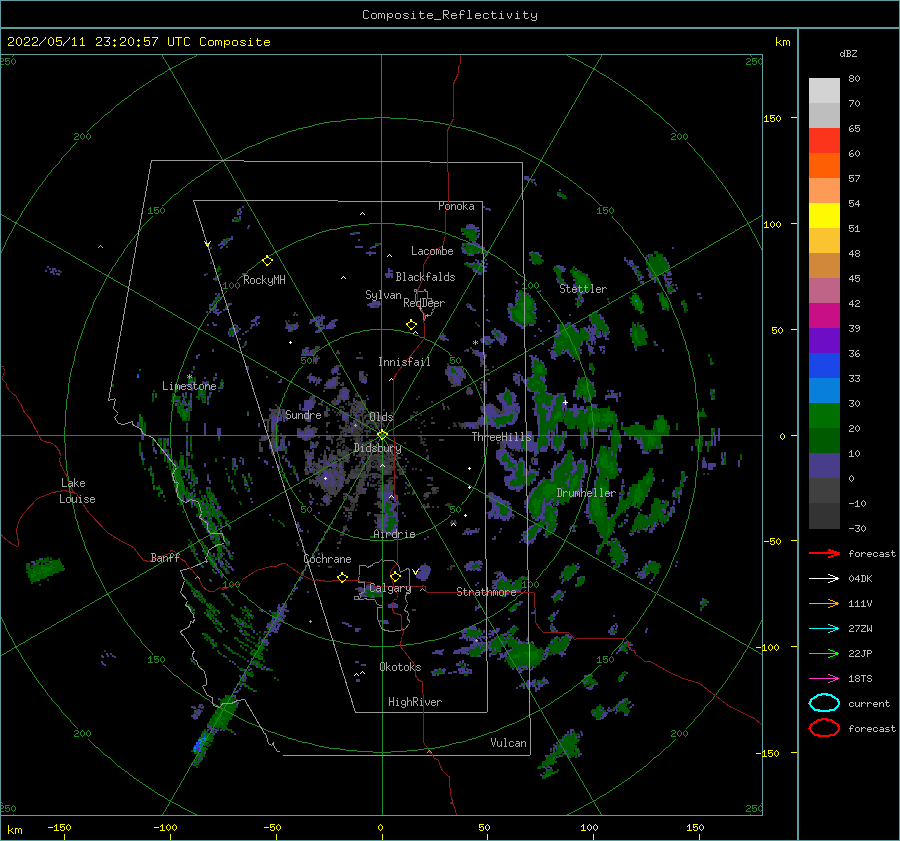This screenshot has height=841, width=900.
Task: Click the -30 value on dBZ scale
Action: point(858,529)
